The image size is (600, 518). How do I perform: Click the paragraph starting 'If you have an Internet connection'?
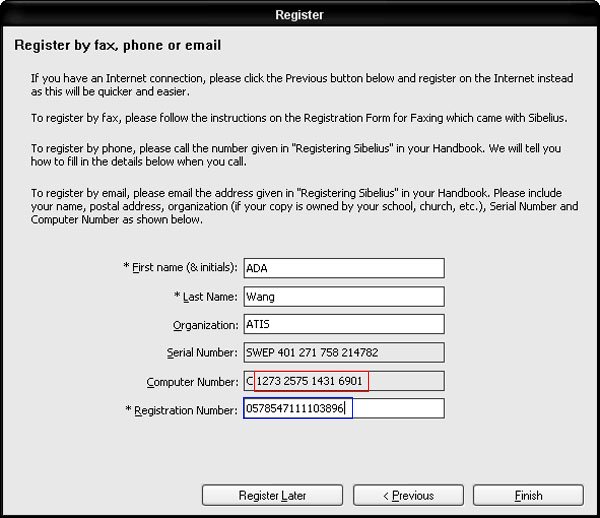click(x=302, y=85)
